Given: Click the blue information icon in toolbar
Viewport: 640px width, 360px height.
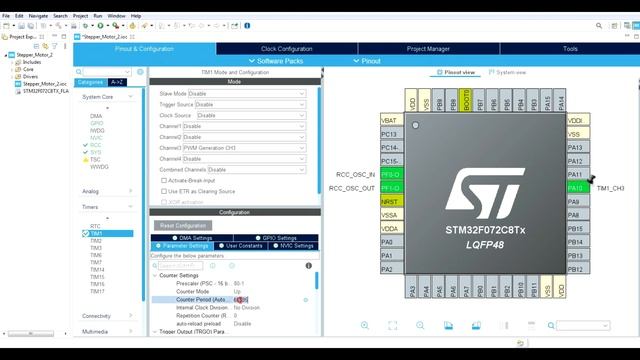Looking at the screenshot, I should click(x=247, y=26).
